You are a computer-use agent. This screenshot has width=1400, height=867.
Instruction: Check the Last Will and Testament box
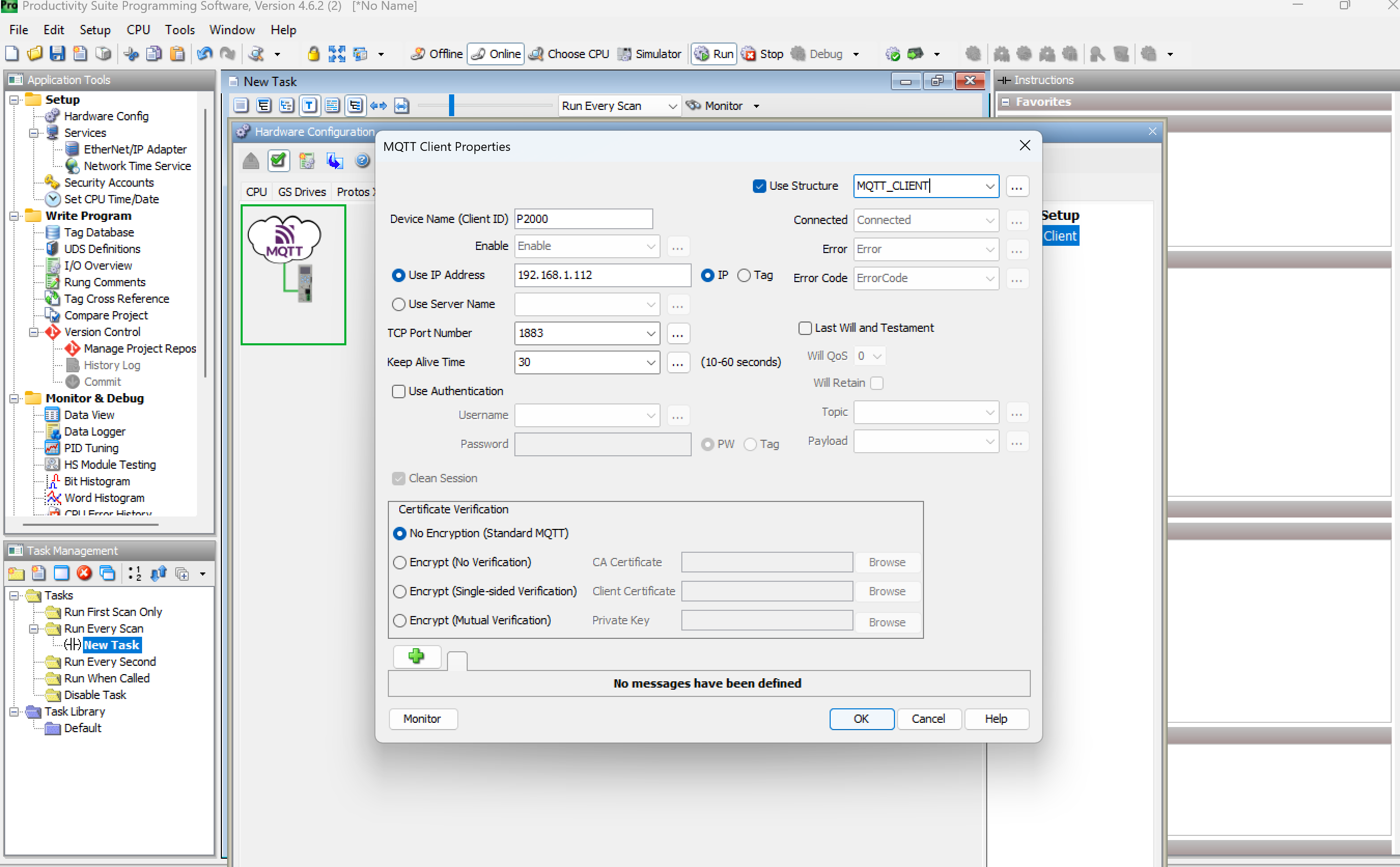tap(805, 328)
